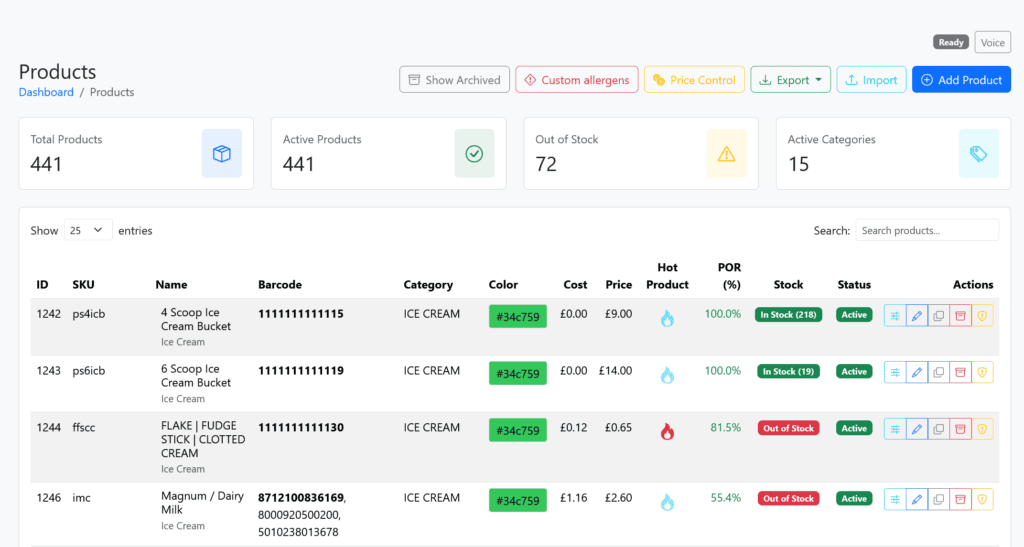Click the Out of Stock warning icon

[726, 153]
